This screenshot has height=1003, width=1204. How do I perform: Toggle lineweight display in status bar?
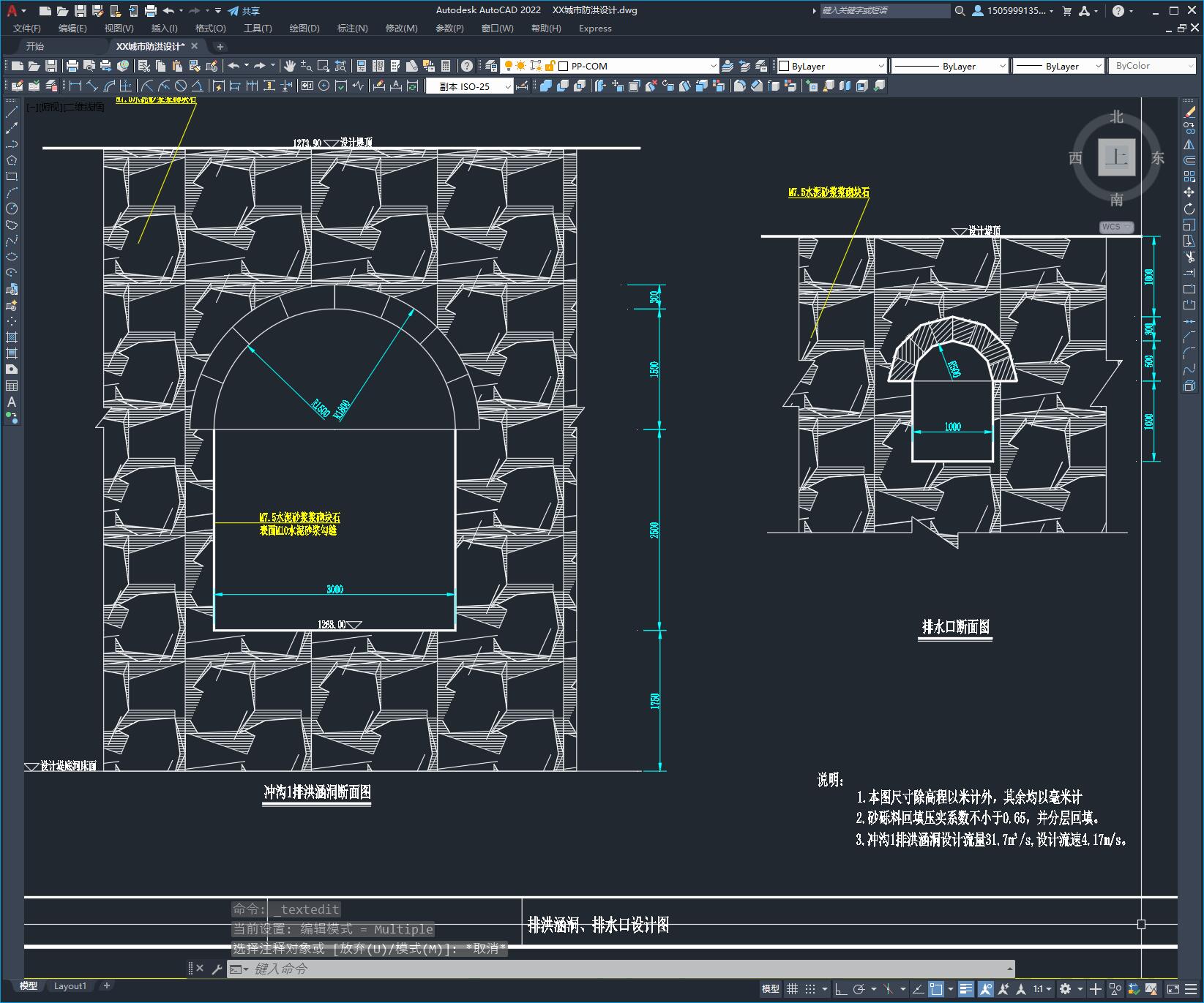coord(966,989)
